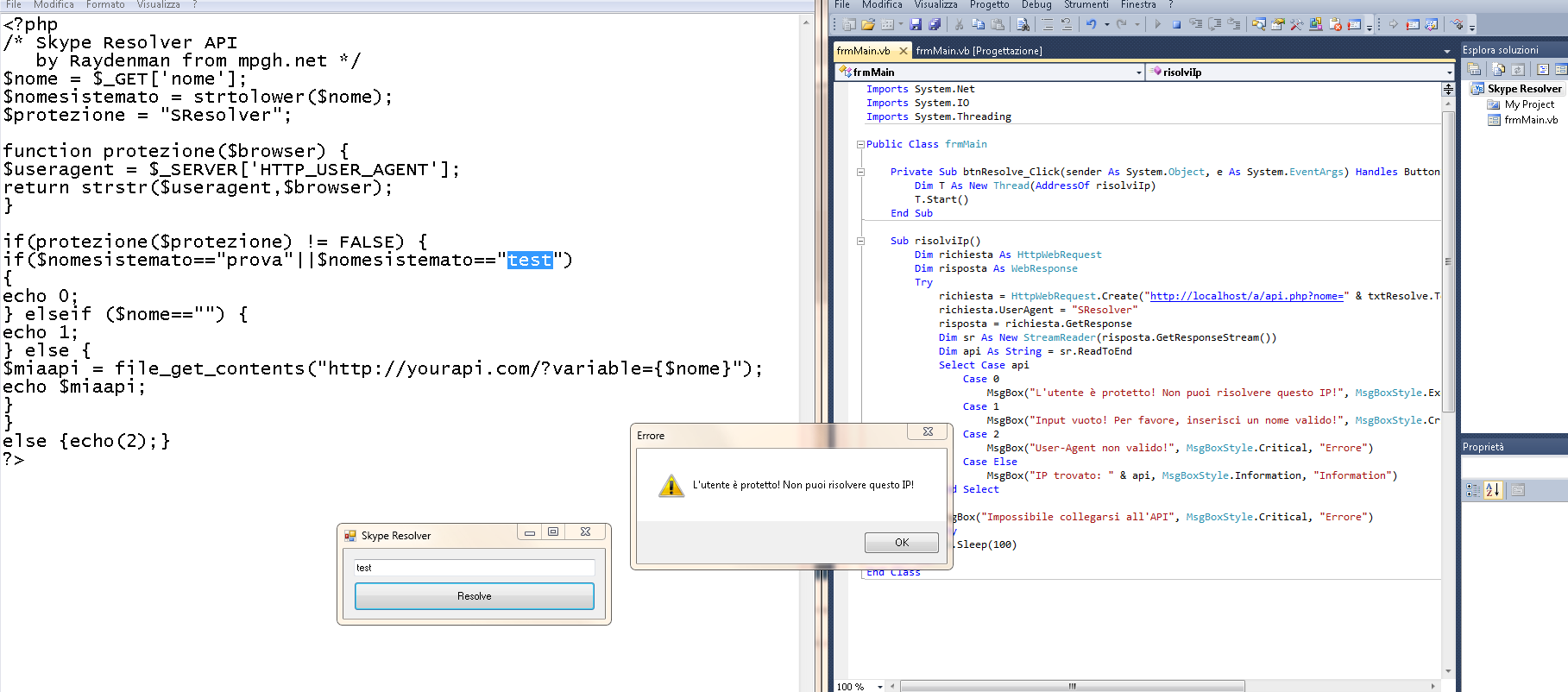Collapse the Public Class frmMain region
This screenshot has height=692, width=1568.
860,144
